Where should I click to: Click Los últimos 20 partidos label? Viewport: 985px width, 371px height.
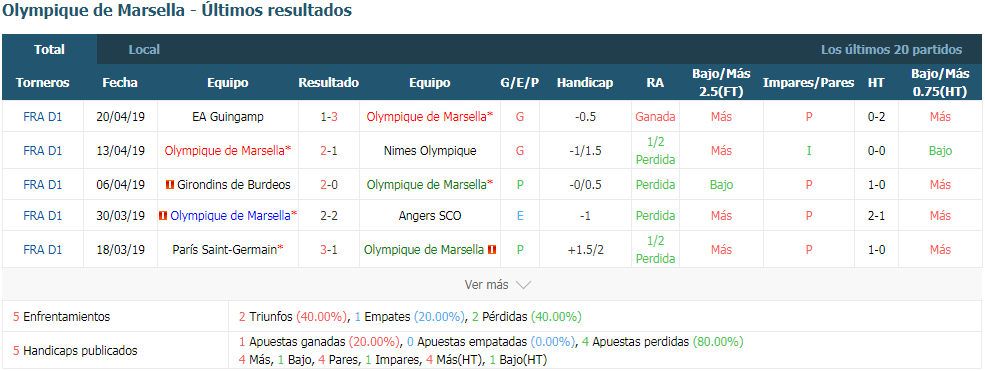point(891,50)
